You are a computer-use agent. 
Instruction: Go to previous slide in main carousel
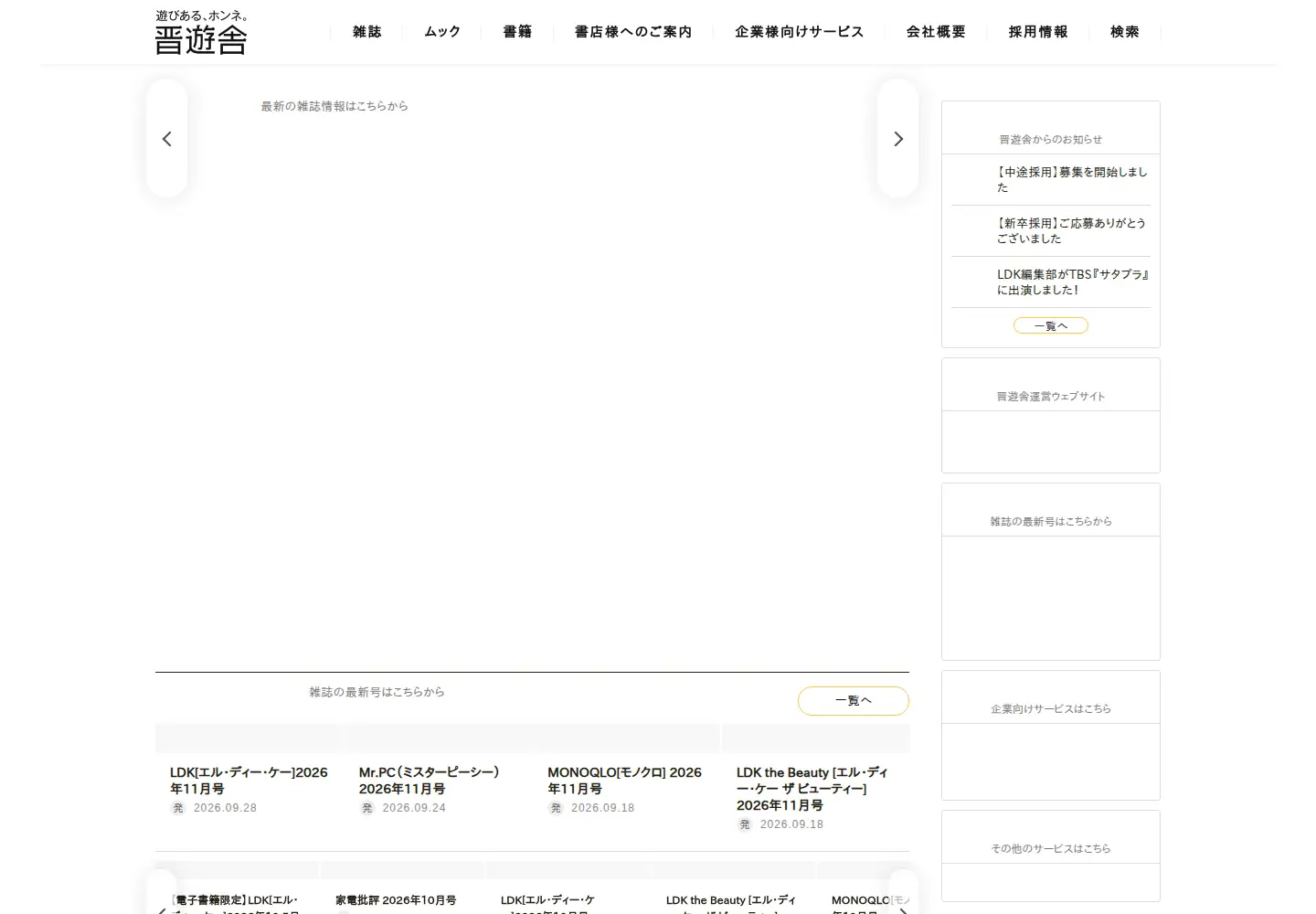click(x=167, y=139)
